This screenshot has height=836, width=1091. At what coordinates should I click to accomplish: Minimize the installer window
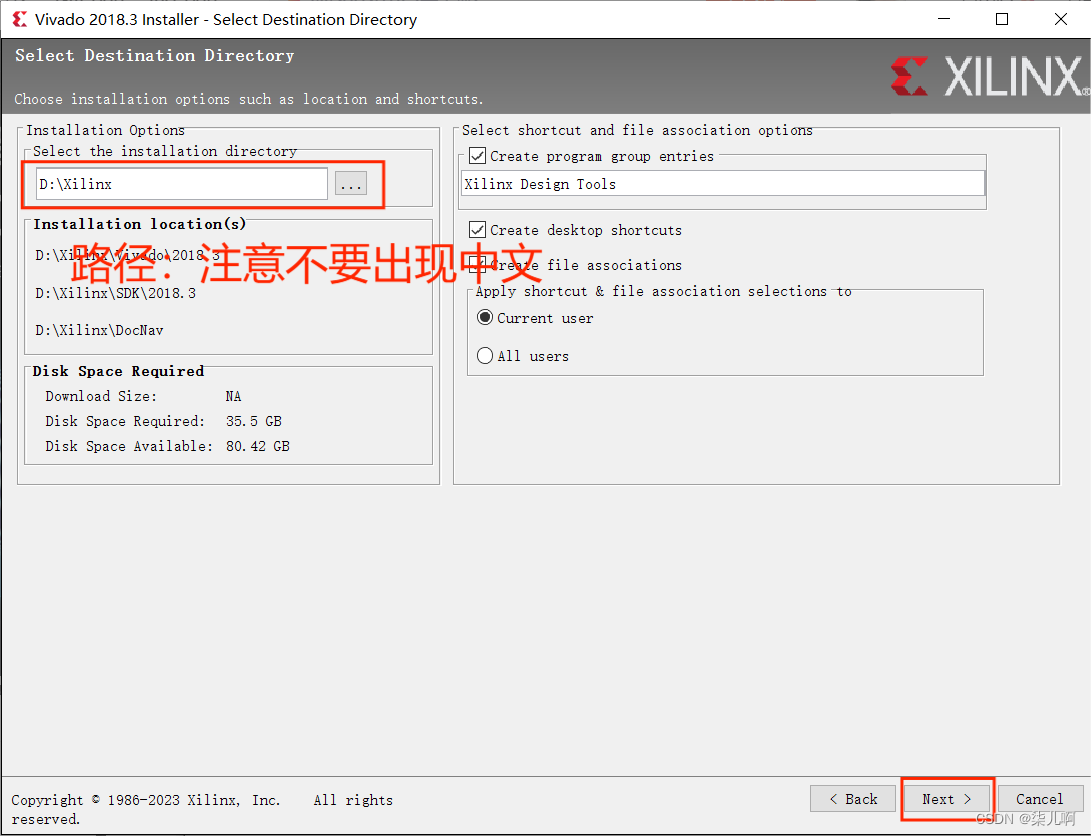944,19
